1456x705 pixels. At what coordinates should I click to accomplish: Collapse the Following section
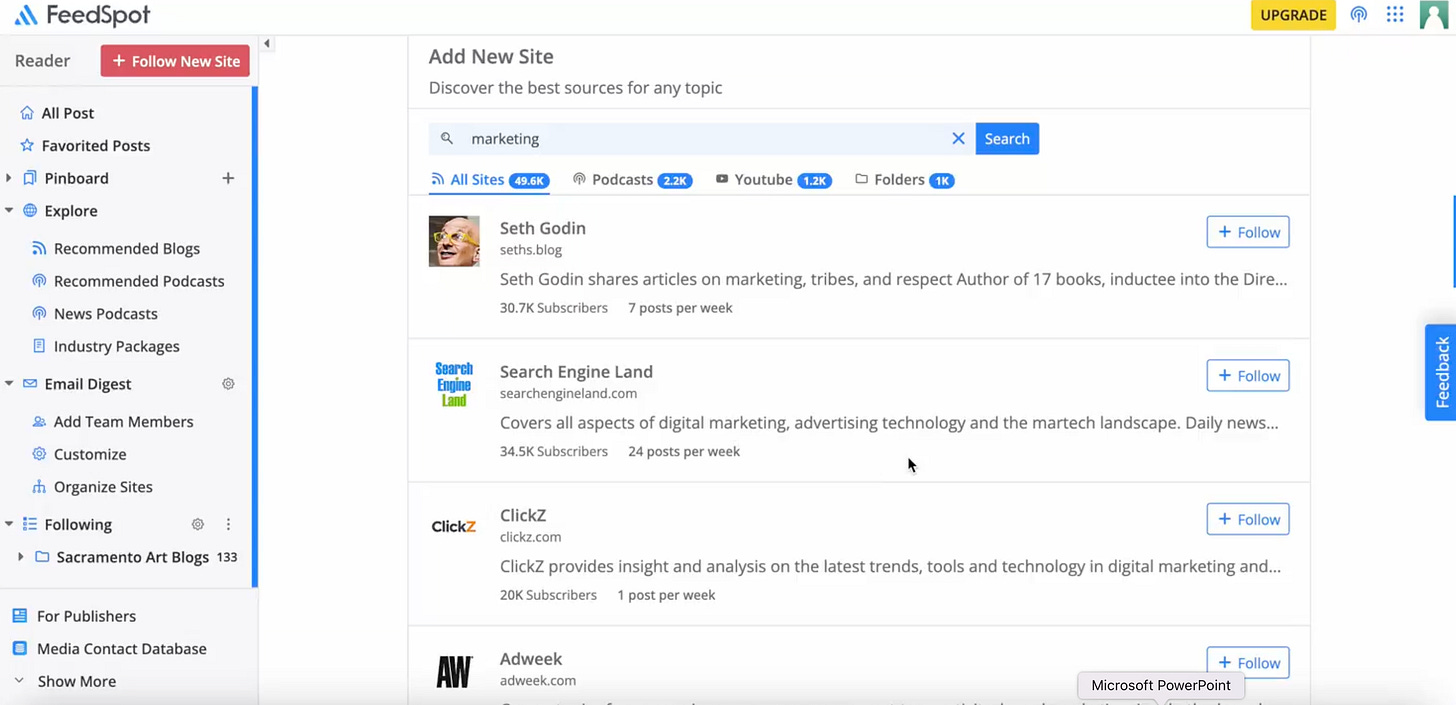click(9, 524)
